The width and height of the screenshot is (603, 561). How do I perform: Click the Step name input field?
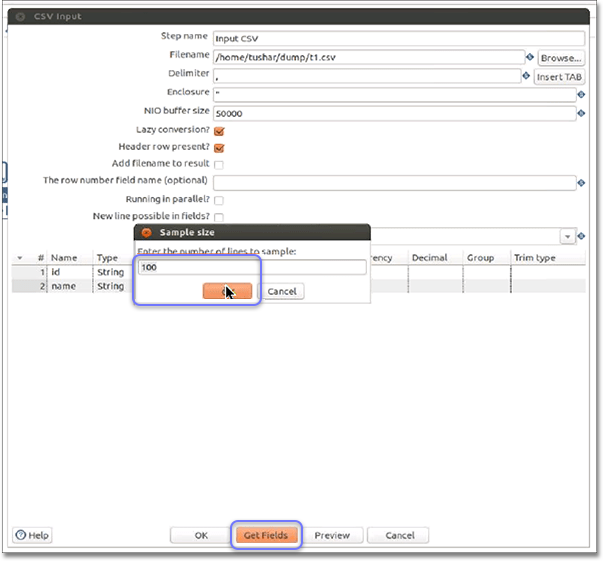(399, 38)
